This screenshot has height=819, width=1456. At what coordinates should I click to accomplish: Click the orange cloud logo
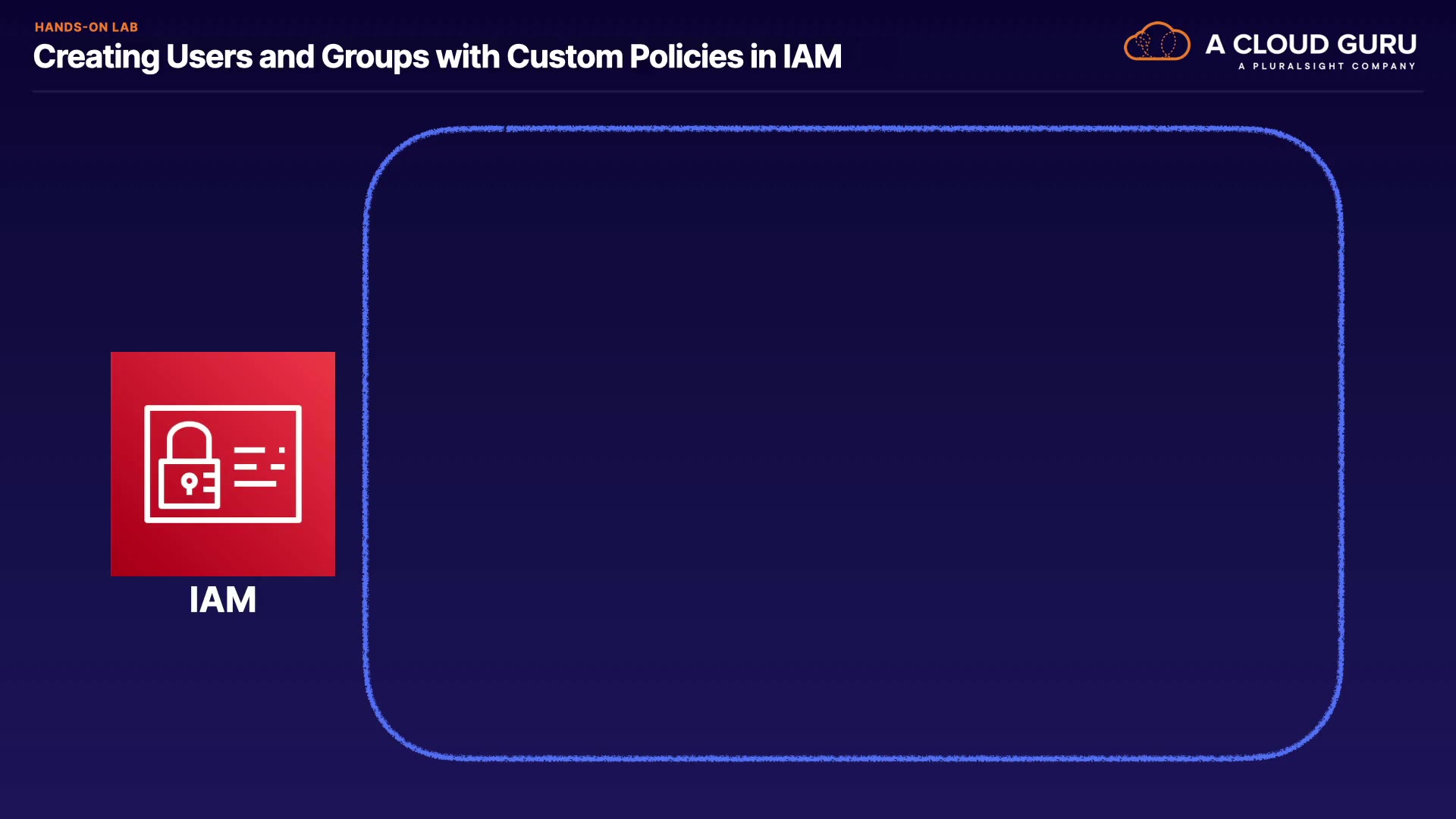(1156, 42)
